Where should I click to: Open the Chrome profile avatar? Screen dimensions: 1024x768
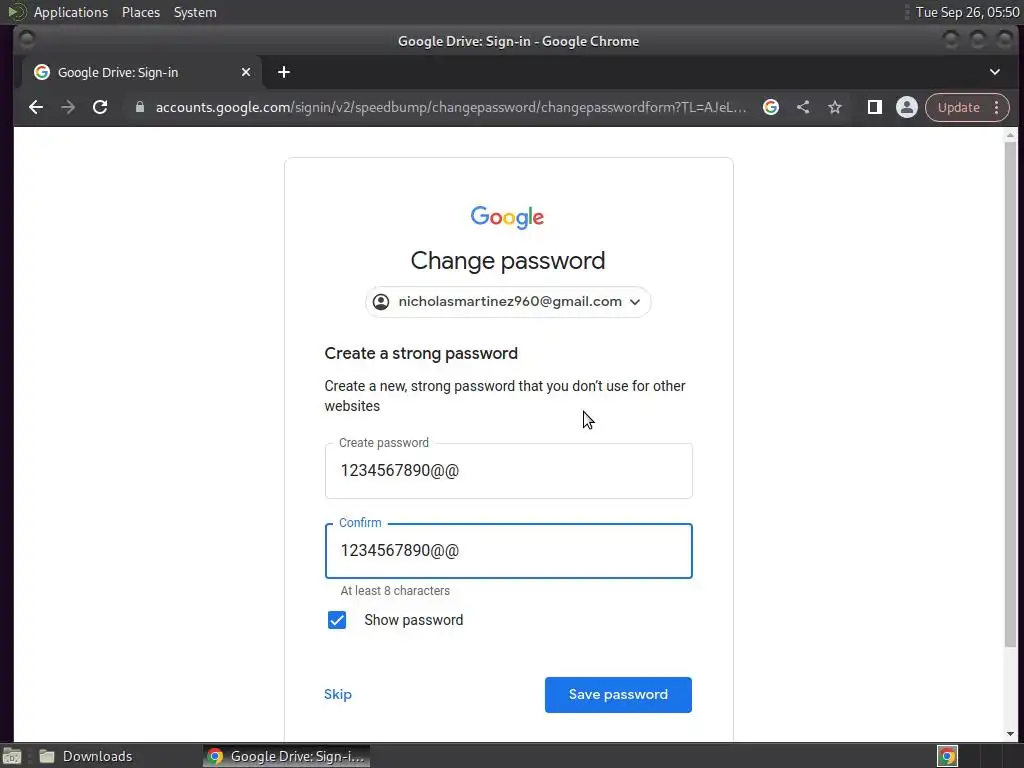point(906,107)
